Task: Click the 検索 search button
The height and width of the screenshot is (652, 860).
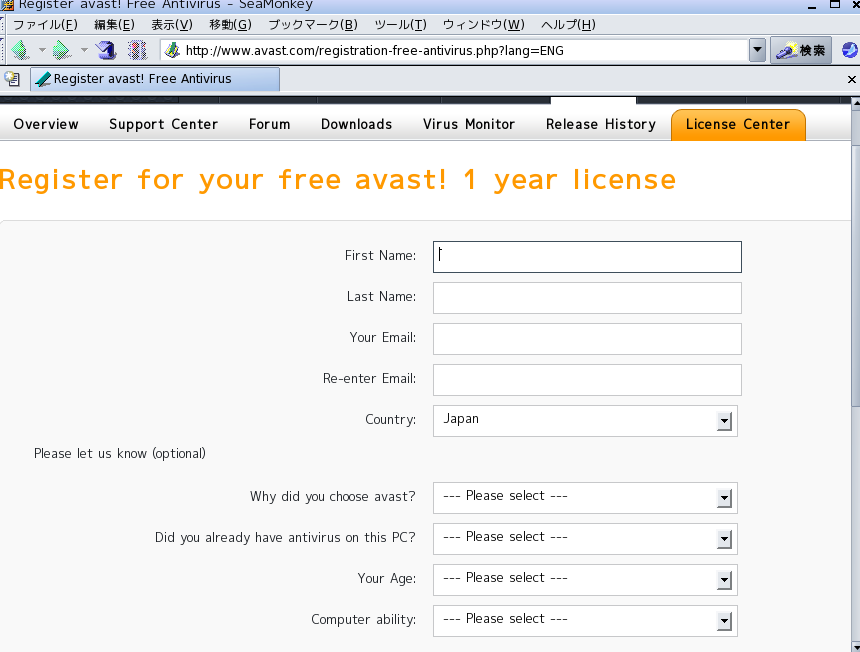Action: (801, 49)
